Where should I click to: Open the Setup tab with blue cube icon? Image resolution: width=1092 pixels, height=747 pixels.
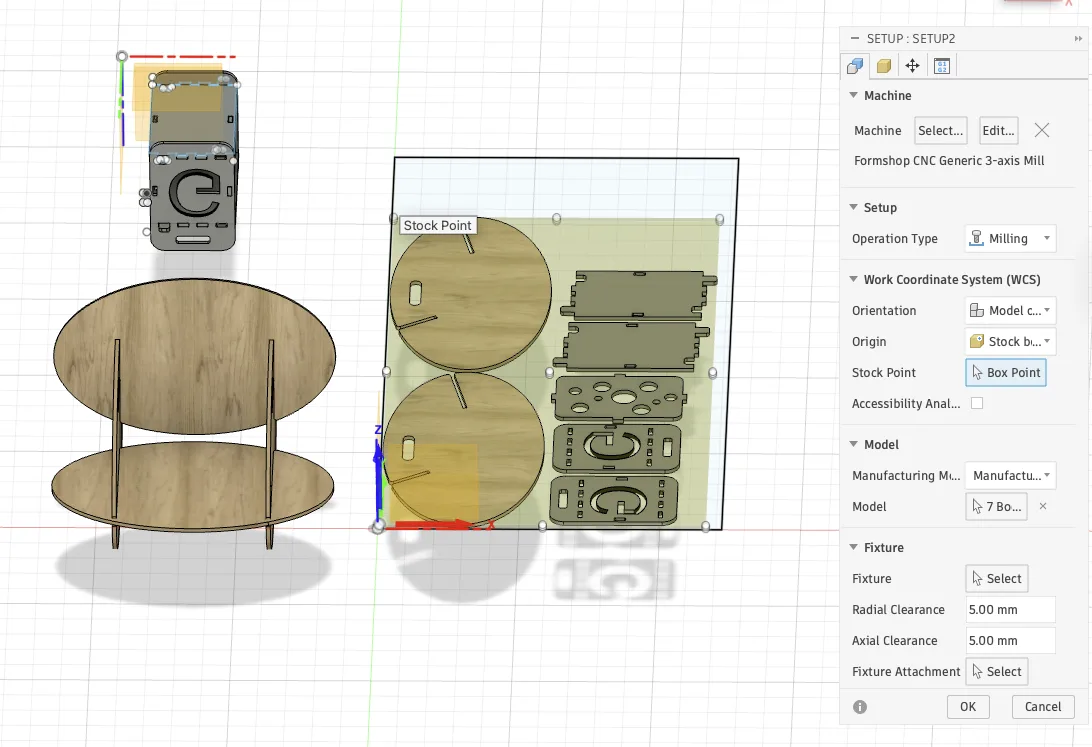(855, 65)
